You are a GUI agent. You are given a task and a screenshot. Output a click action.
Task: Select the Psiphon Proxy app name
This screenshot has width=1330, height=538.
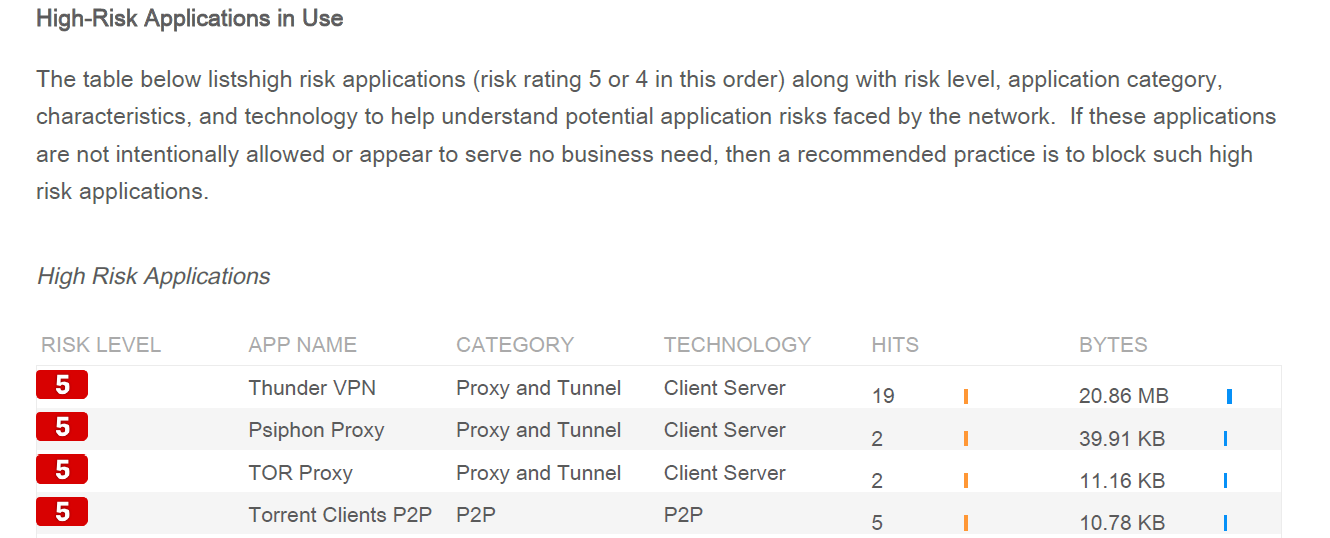click(x=316, y=430)
